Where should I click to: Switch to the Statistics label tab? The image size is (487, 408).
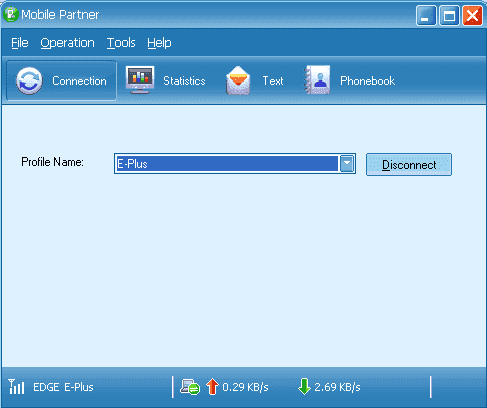tap(184, 81)
